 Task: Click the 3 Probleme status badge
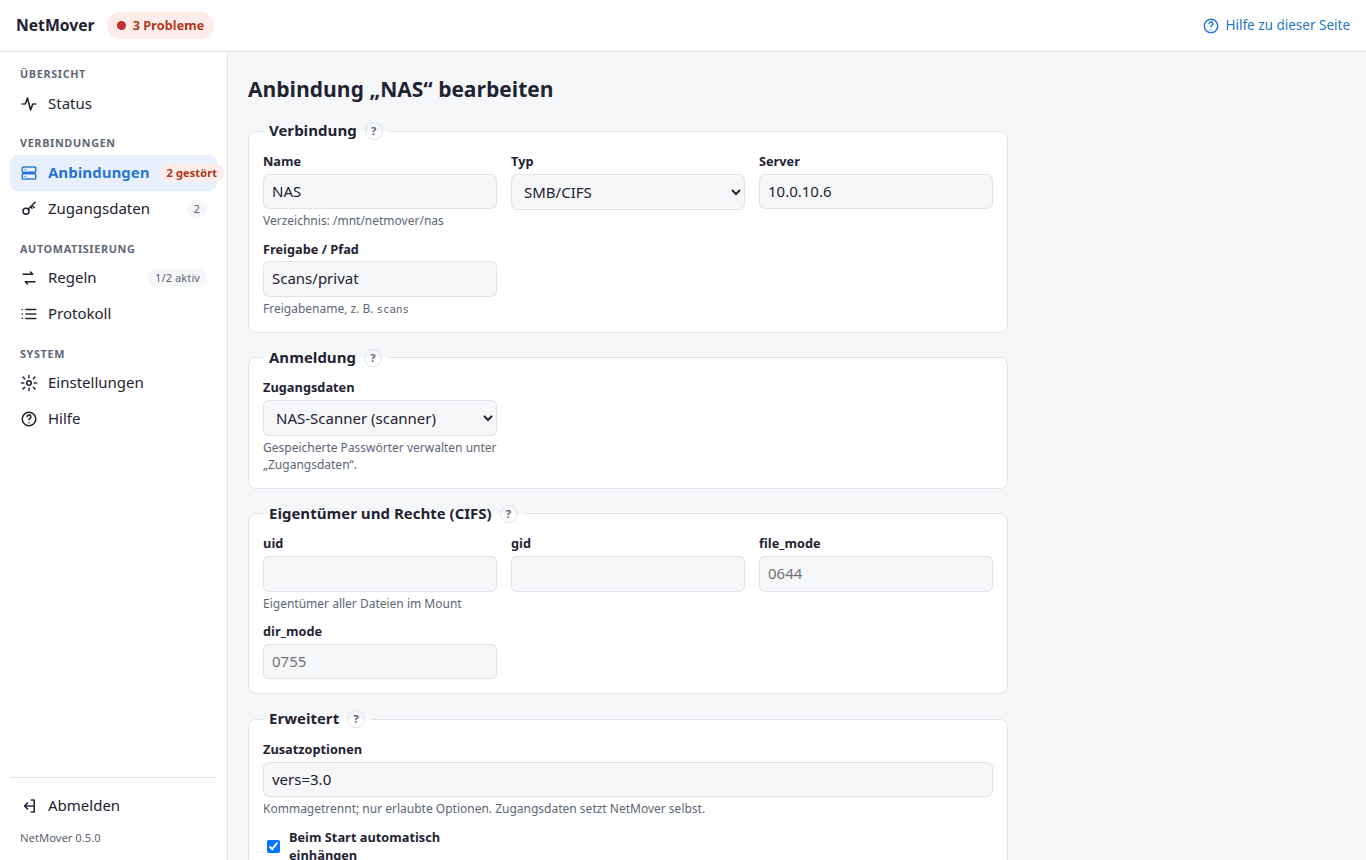click(x=161, y=26)
